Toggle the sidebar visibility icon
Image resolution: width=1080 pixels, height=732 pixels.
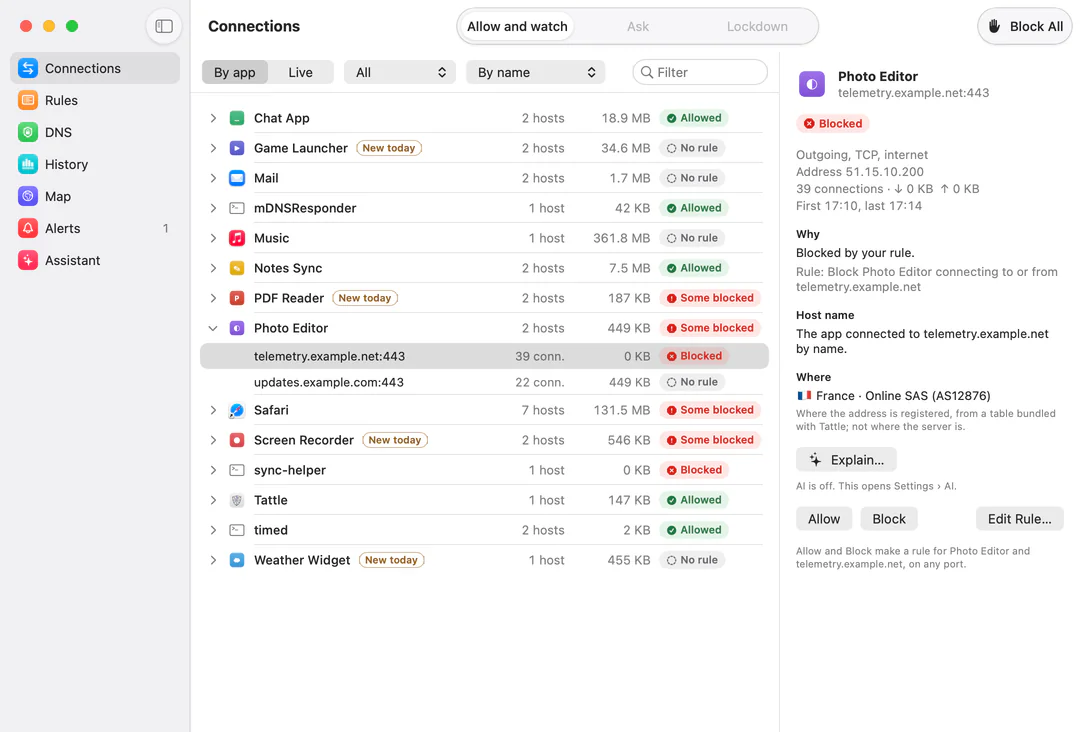(164, 26)
